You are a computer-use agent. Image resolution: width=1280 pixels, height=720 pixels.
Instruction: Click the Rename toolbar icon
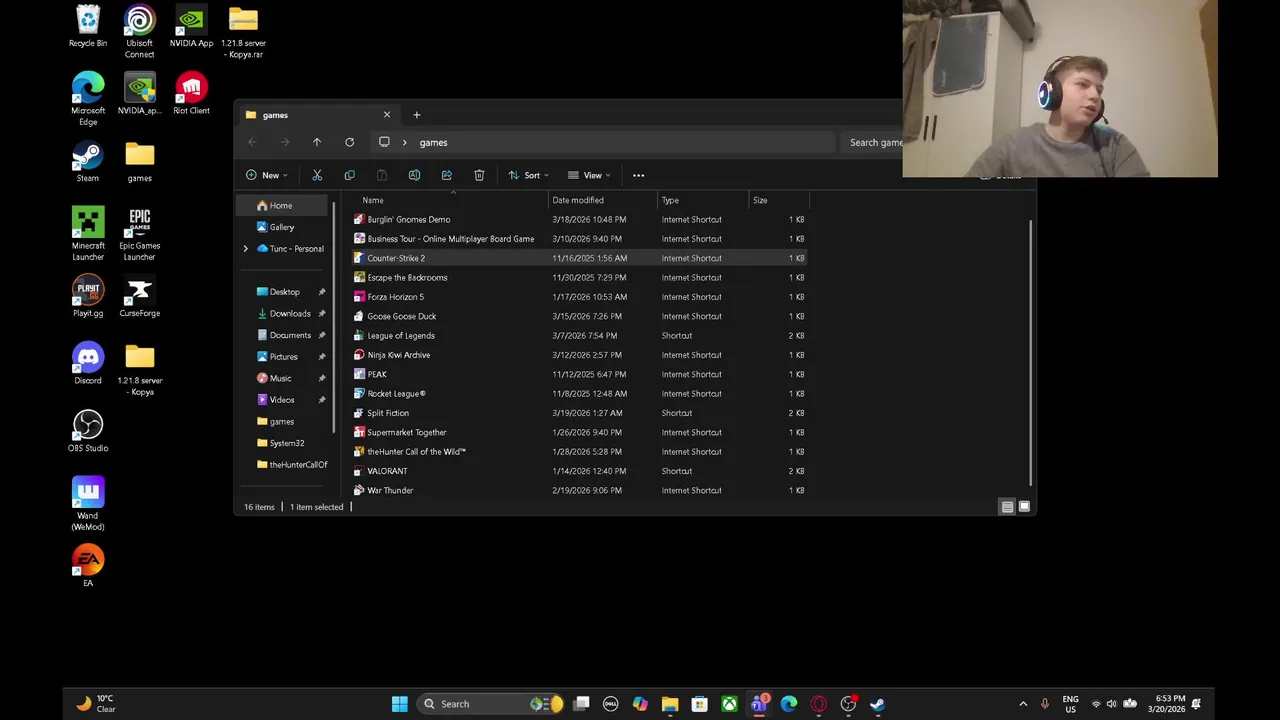coord(414,175)
